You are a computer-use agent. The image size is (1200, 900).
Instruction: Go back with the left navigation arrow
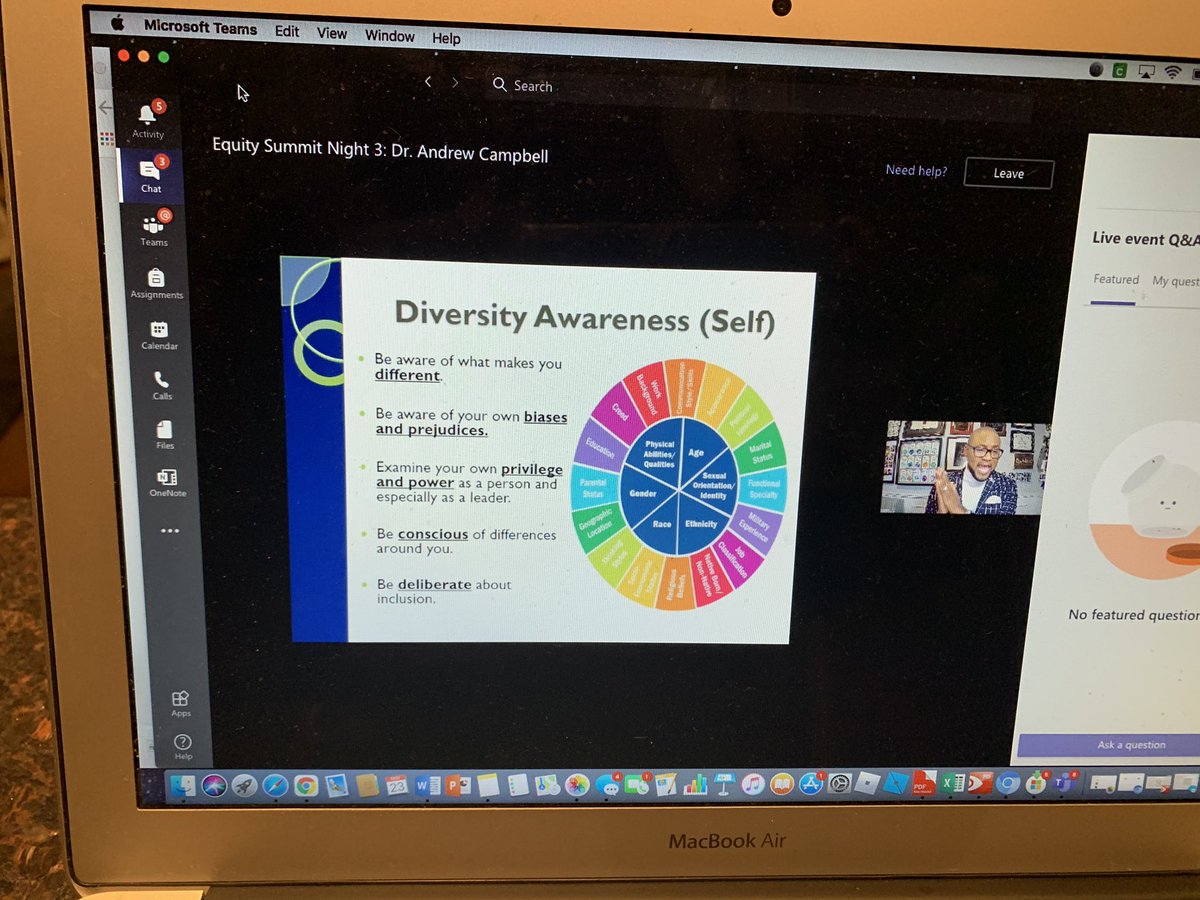[x=428, y=82]
